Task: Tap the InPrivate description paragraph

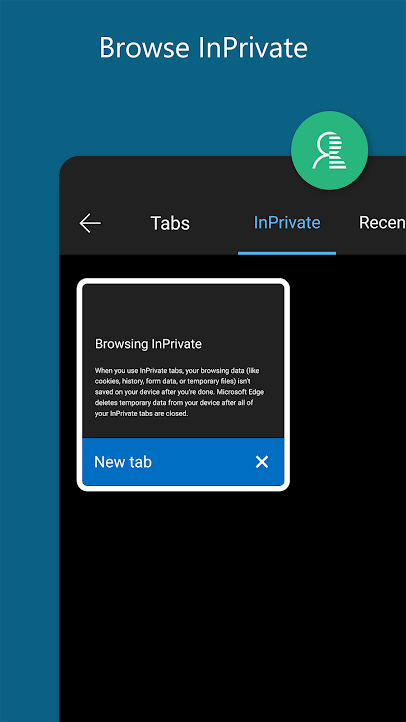Action: (180, 392)
